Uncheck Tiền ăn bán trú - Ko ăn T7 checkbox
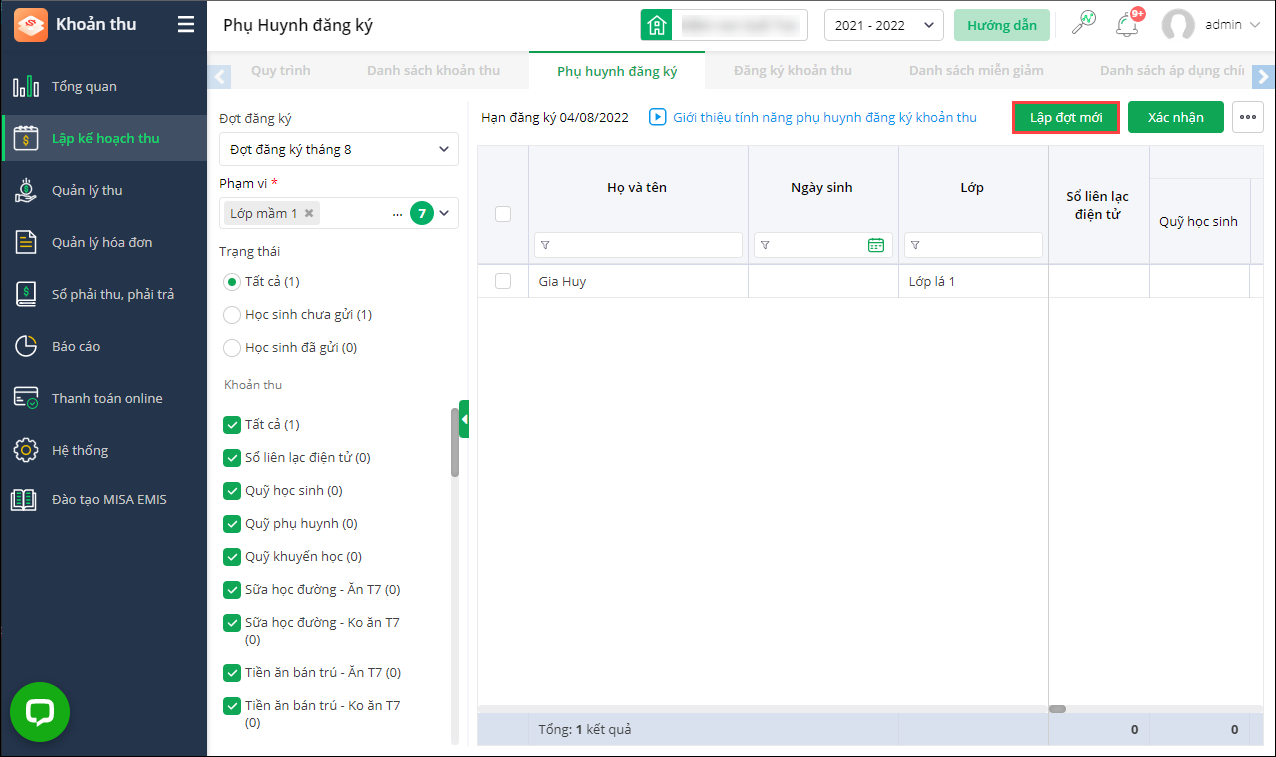Image resolution: width=1276 pixels, height=757 pixels. (x=232, y=706)
